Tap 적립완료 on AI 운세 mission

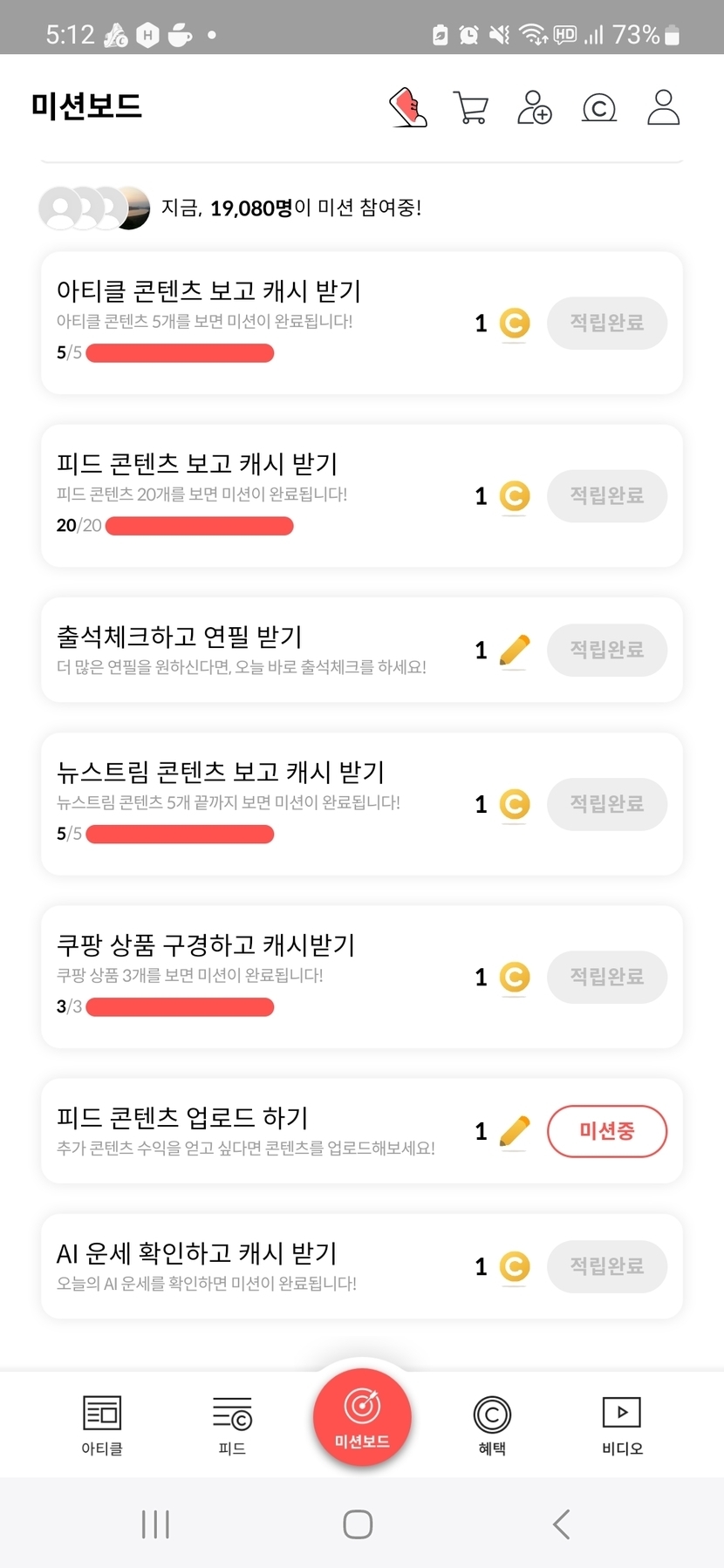(x=607, y=1266)
